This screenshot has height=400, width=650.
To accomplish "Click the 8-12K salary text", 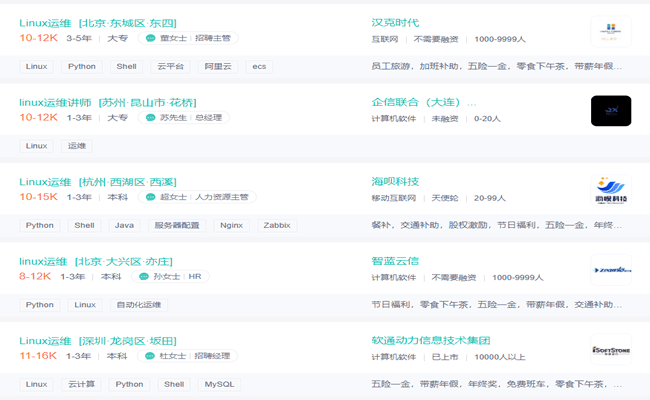I will (x=35, y=276).
